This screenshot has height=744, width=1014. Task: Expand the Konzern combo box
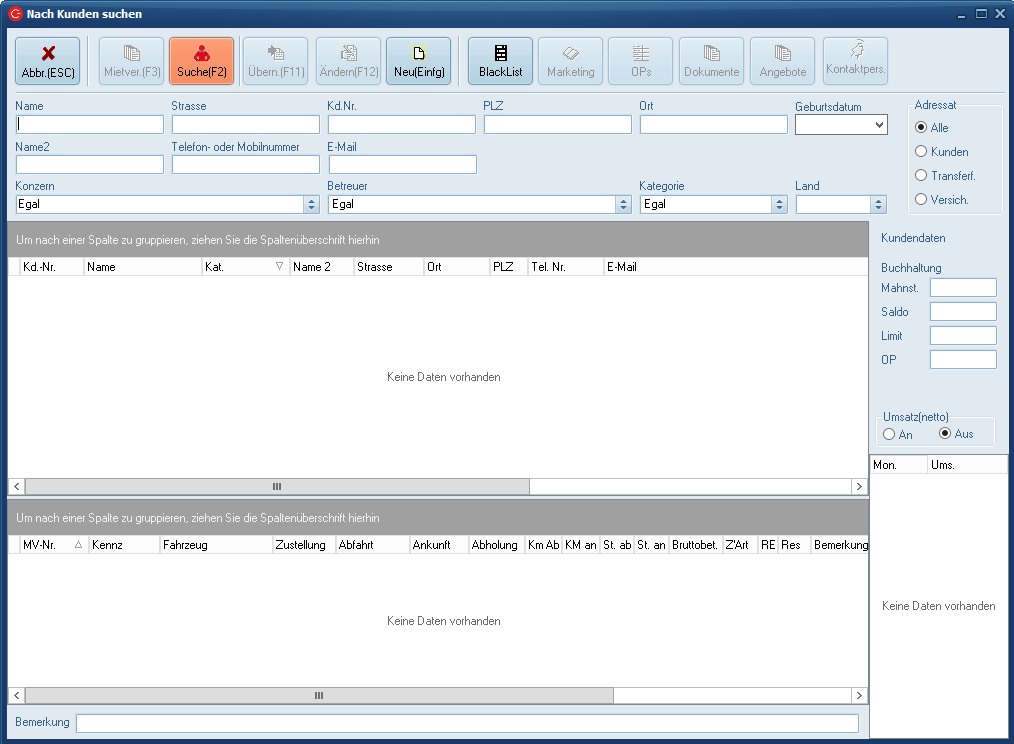coord(311,204)
